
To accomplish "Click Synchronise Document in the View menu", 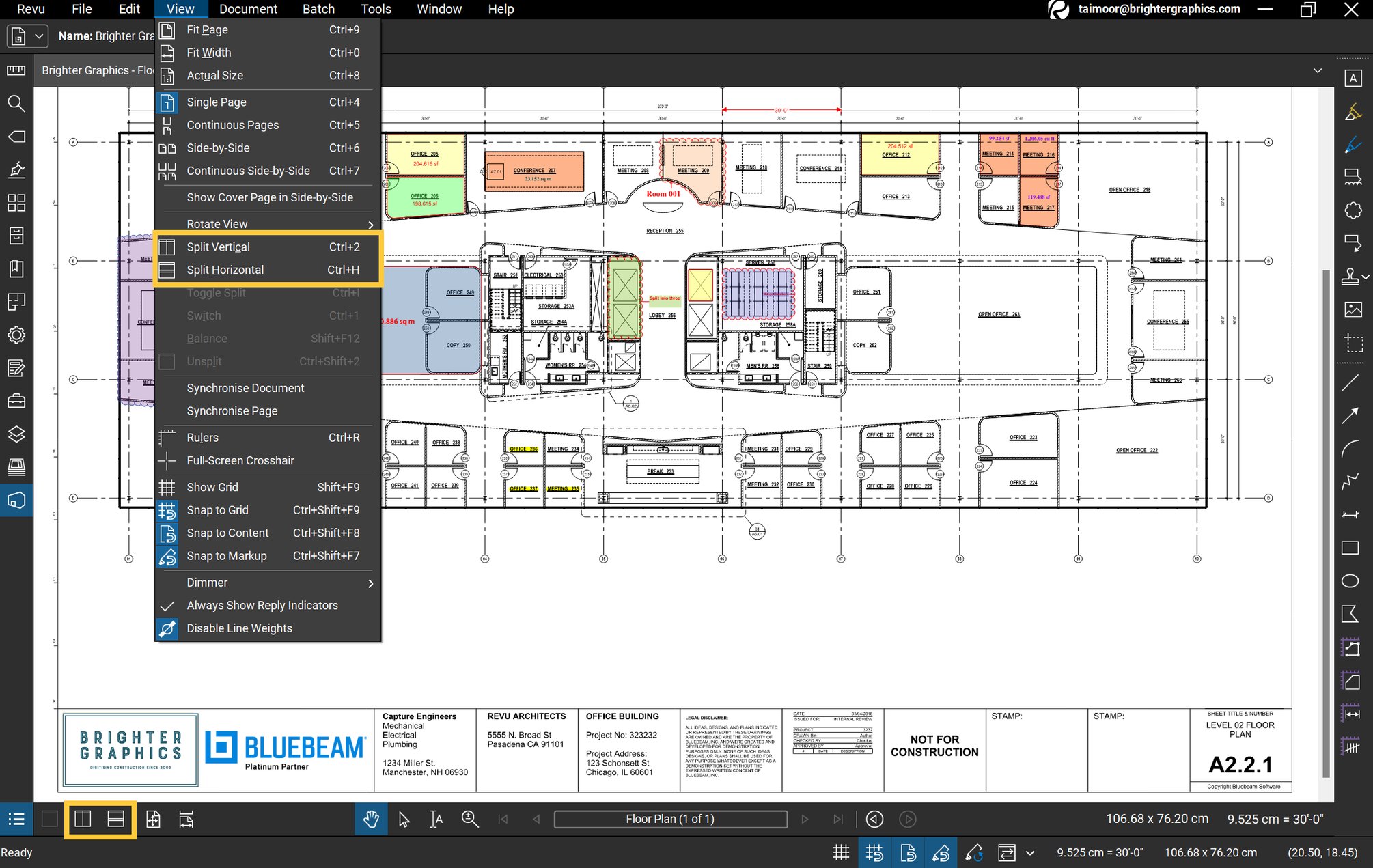I will coord(245,387).
